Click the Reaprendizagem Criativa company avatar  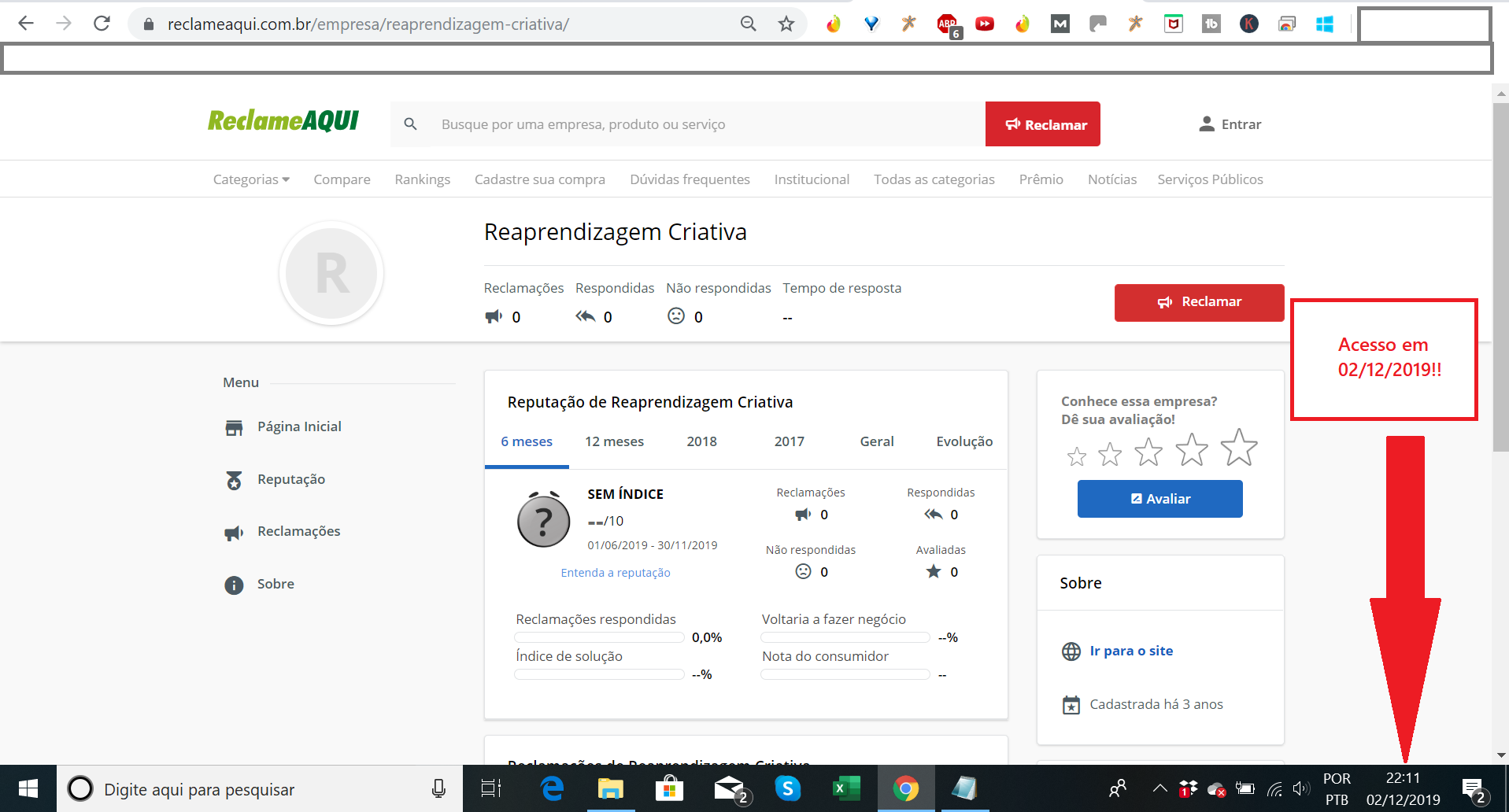click(331, 273)
